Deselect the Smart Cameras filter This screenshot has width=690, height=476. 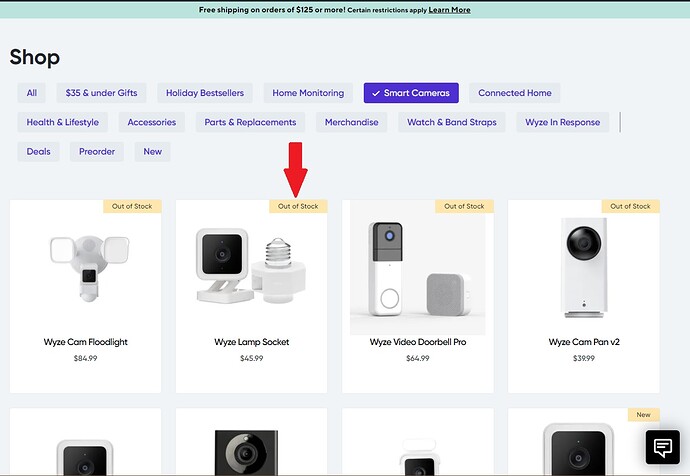[x=411, y=93]
